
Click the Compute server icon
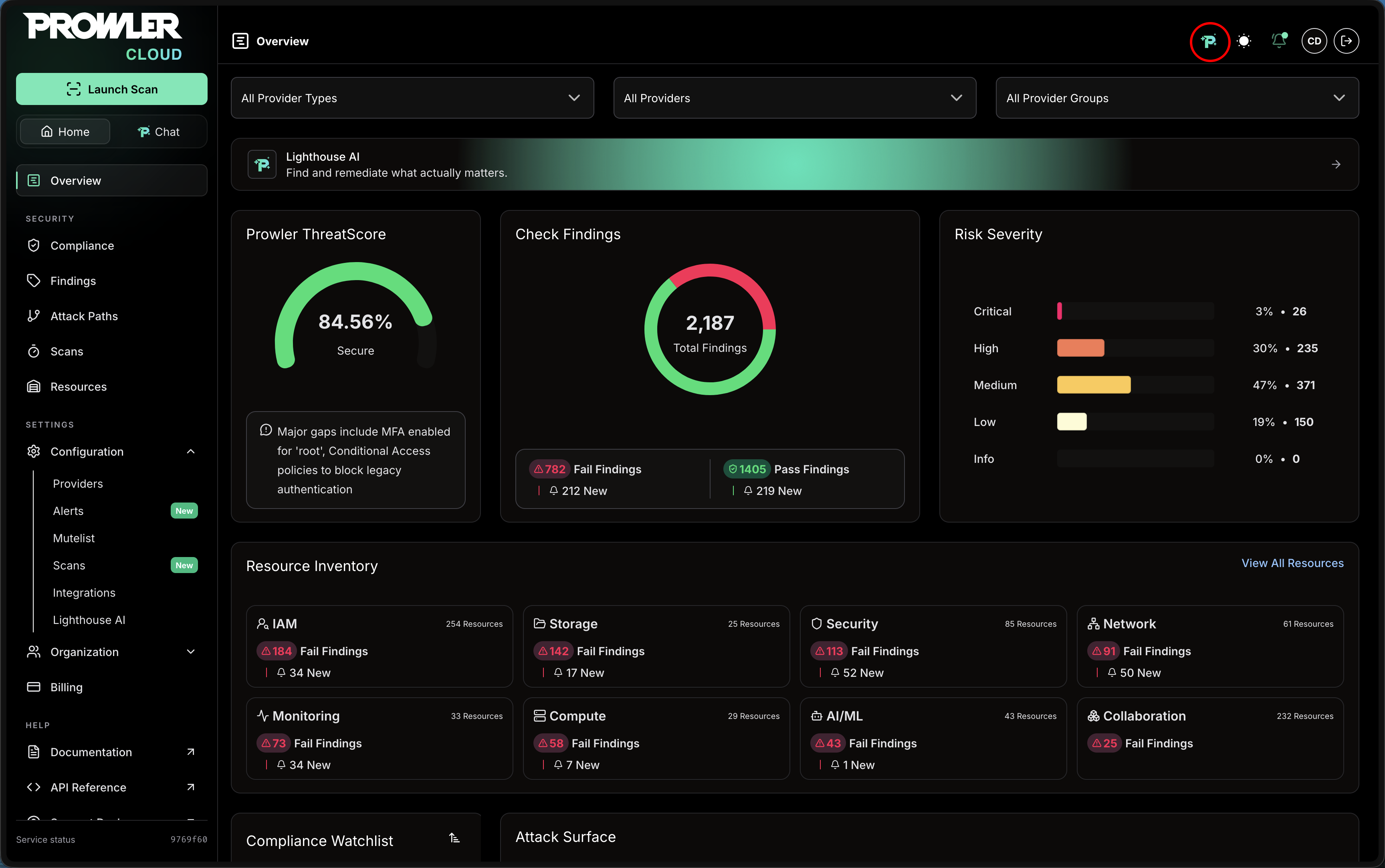point(539,716)
